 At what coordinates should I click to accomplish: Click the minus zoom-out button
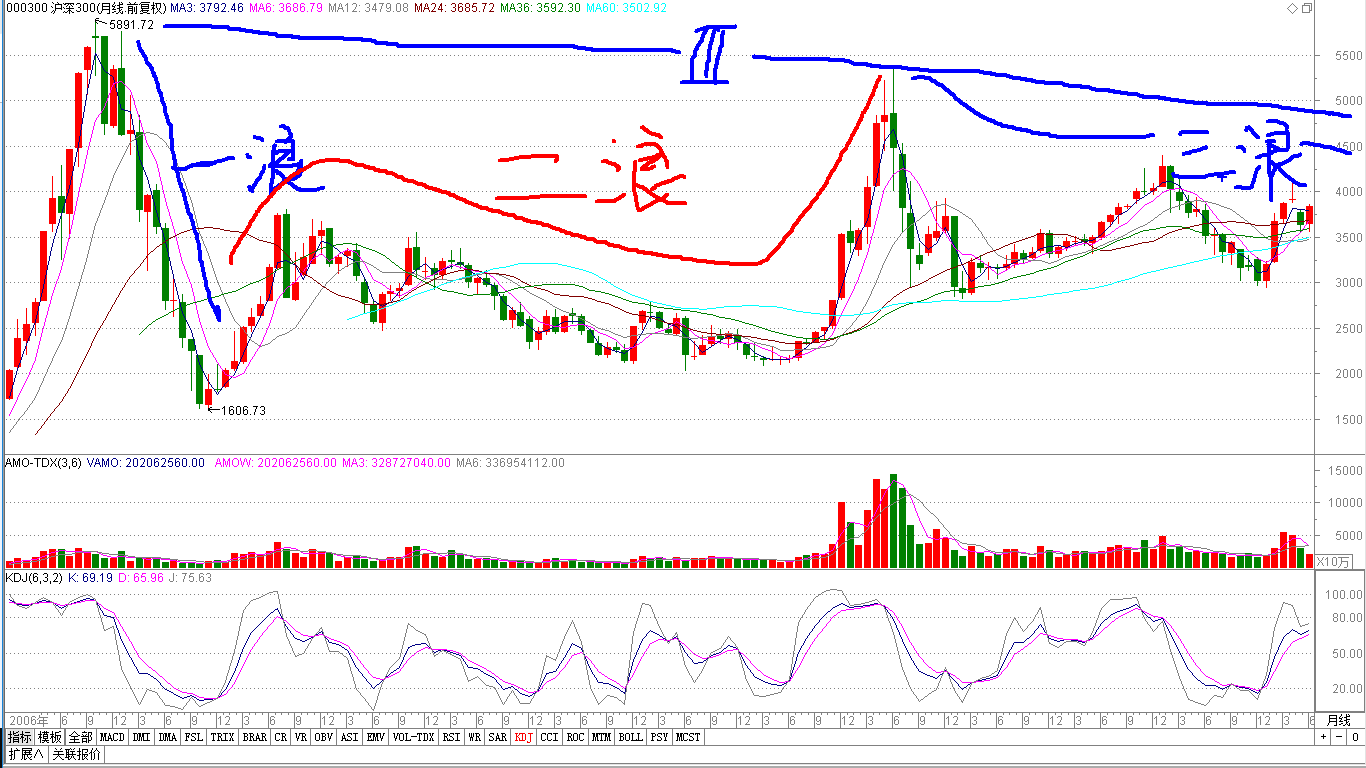coord(1338,736)
